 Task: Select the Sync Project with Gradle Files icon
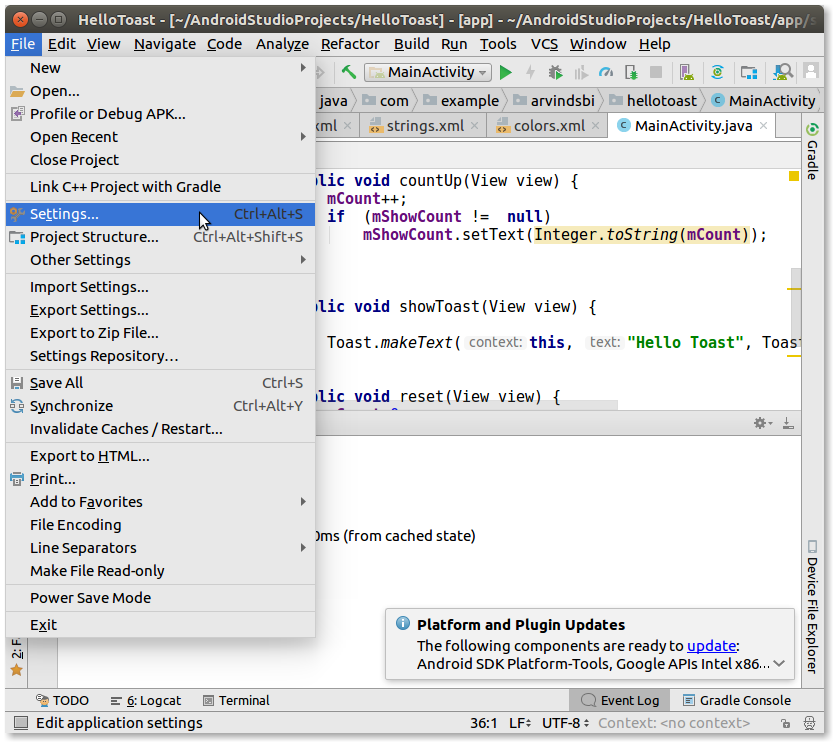(x=718, y=72)
